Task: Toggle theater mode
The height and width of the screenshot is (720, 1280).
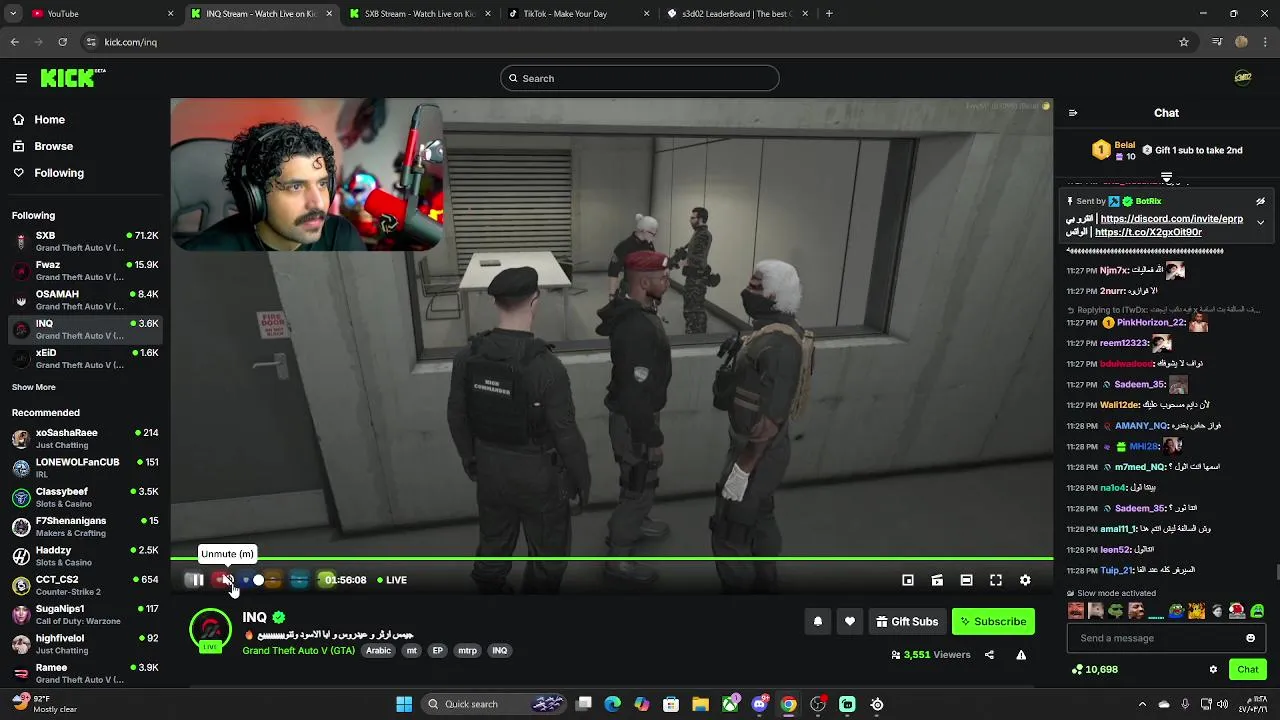Action: click(966, 580)
